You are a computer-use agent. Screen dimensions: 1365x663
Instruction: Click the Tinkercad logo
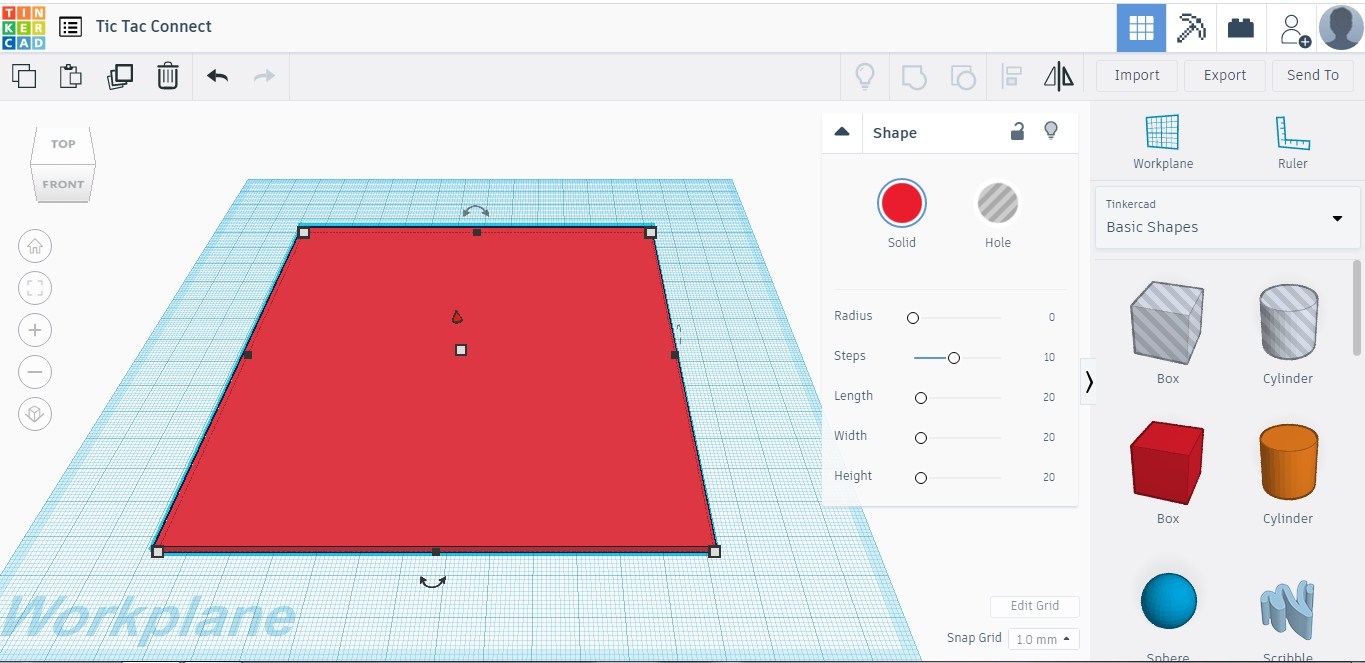tap(24, 27)
